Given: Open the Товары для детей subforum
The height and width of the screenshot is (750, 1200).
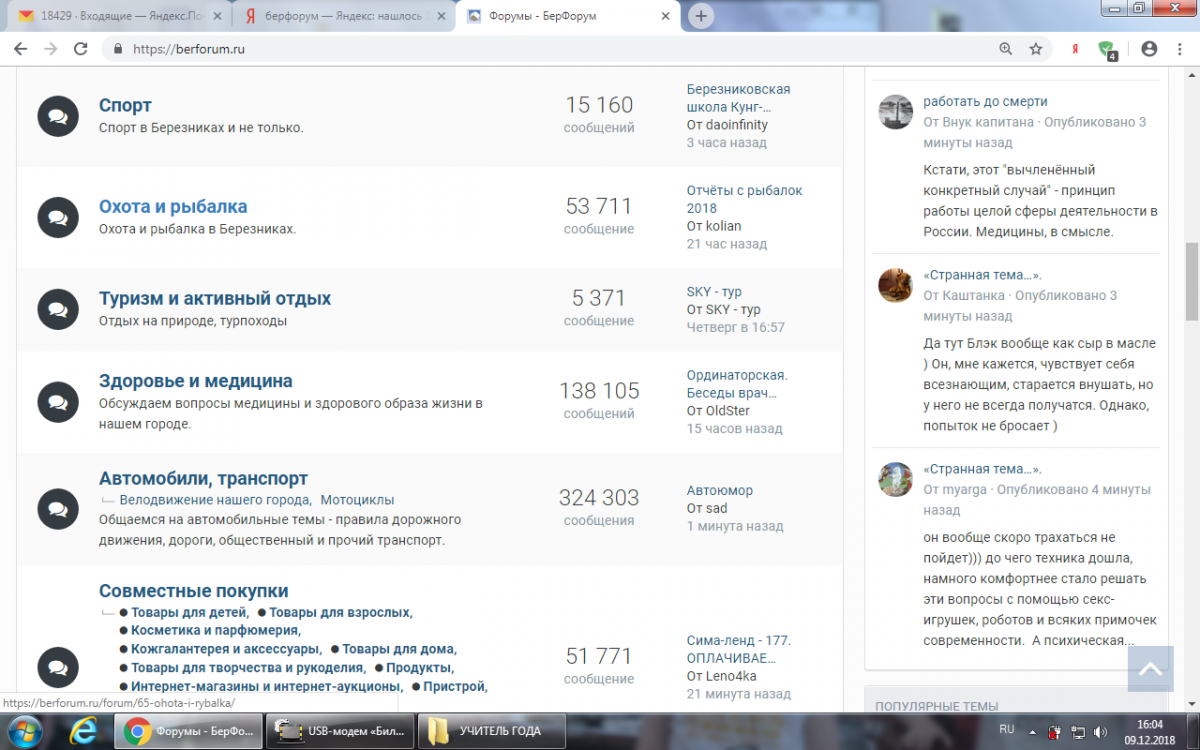Looking at the screenshot, I should pos(189,612).
